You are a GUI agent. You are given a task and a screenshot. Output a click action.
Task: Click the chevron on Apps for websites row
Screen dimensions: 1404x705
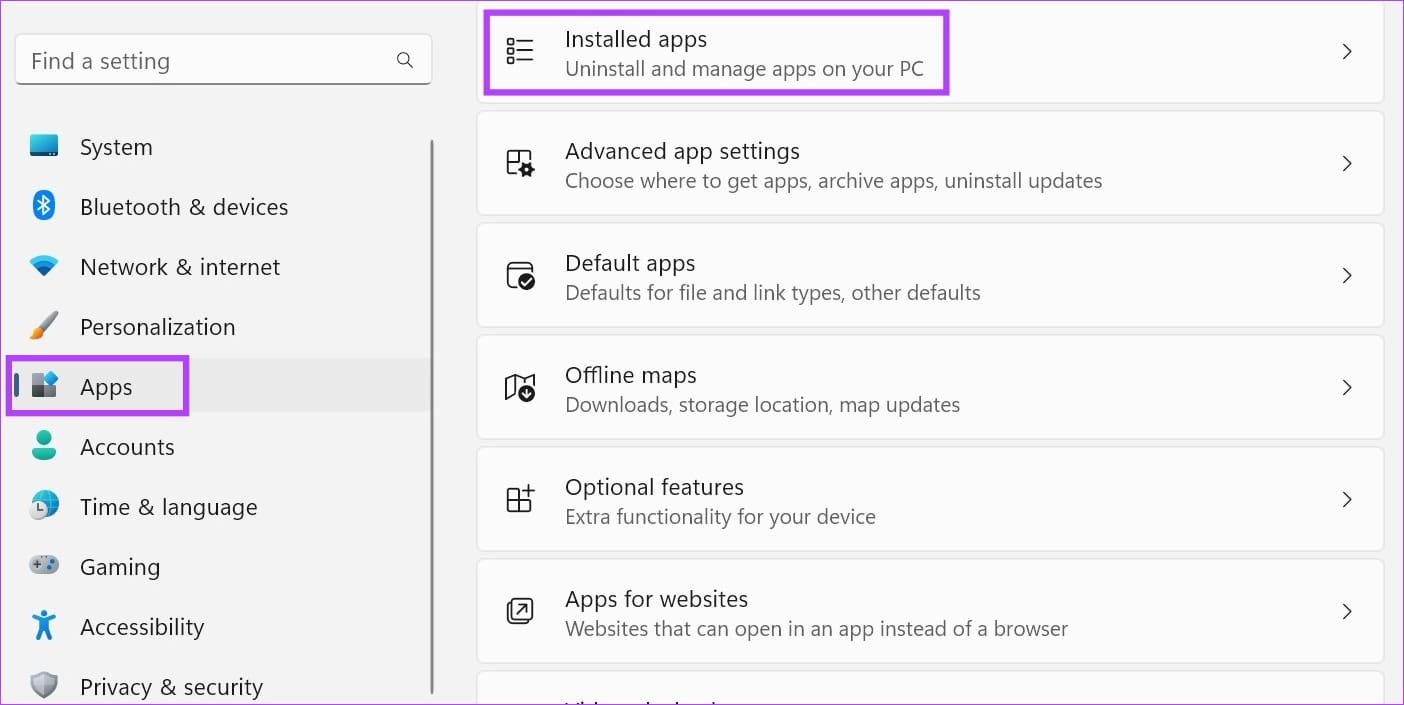tap(1347, 611)
